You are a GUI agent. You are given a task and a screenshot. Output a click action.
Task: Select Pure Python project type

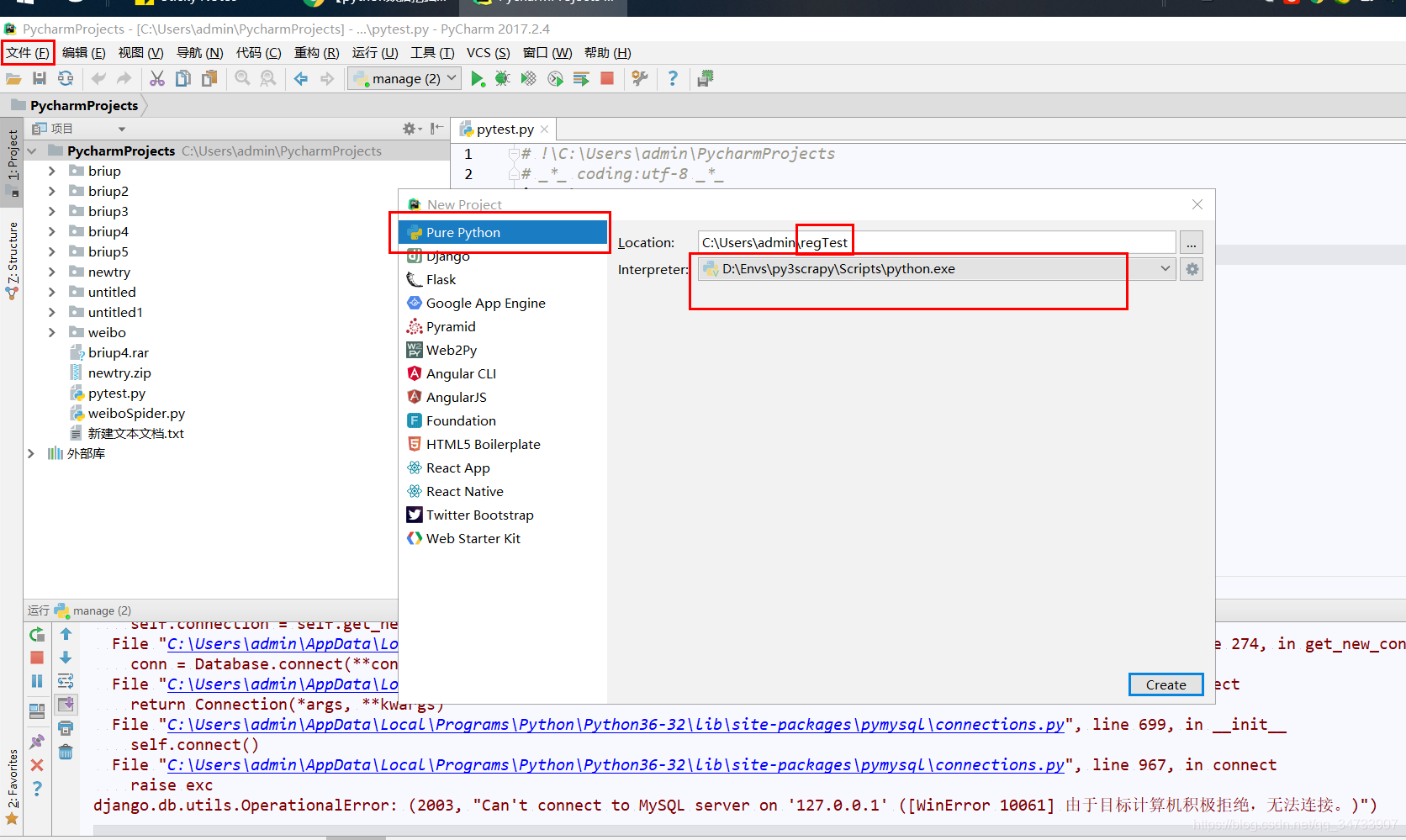point(503,232)
